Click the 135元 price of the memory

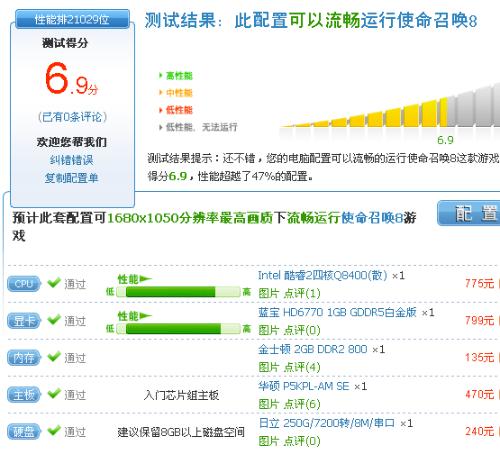(x=479, y=358)
